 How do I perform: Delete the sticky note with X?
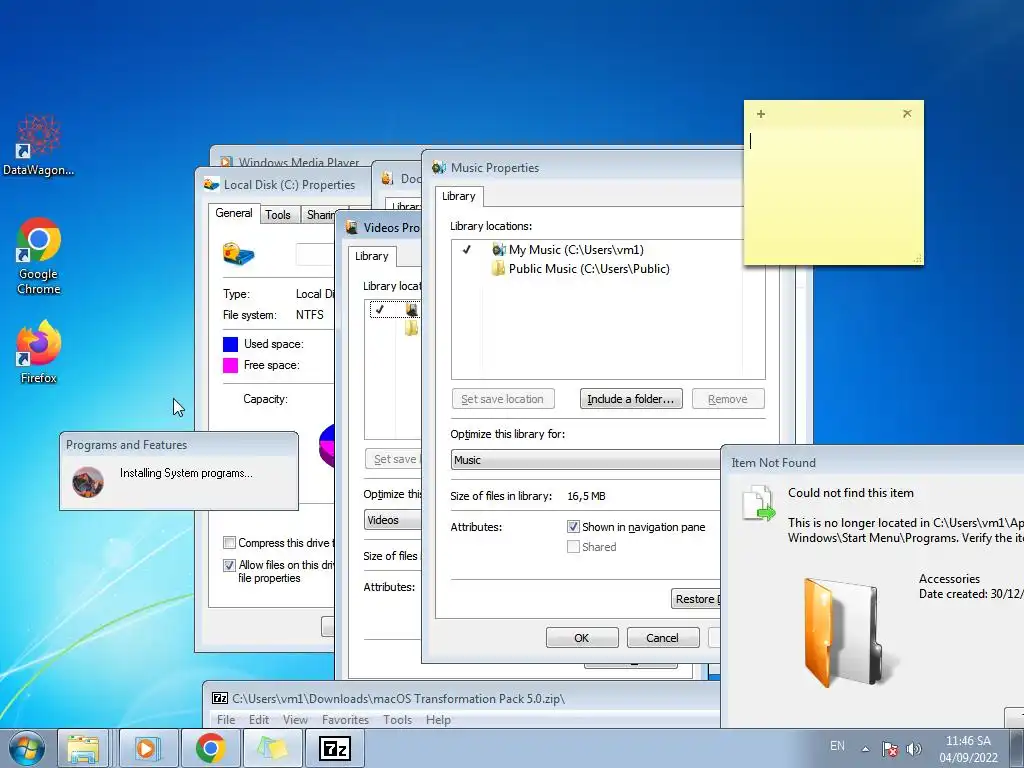907,114
